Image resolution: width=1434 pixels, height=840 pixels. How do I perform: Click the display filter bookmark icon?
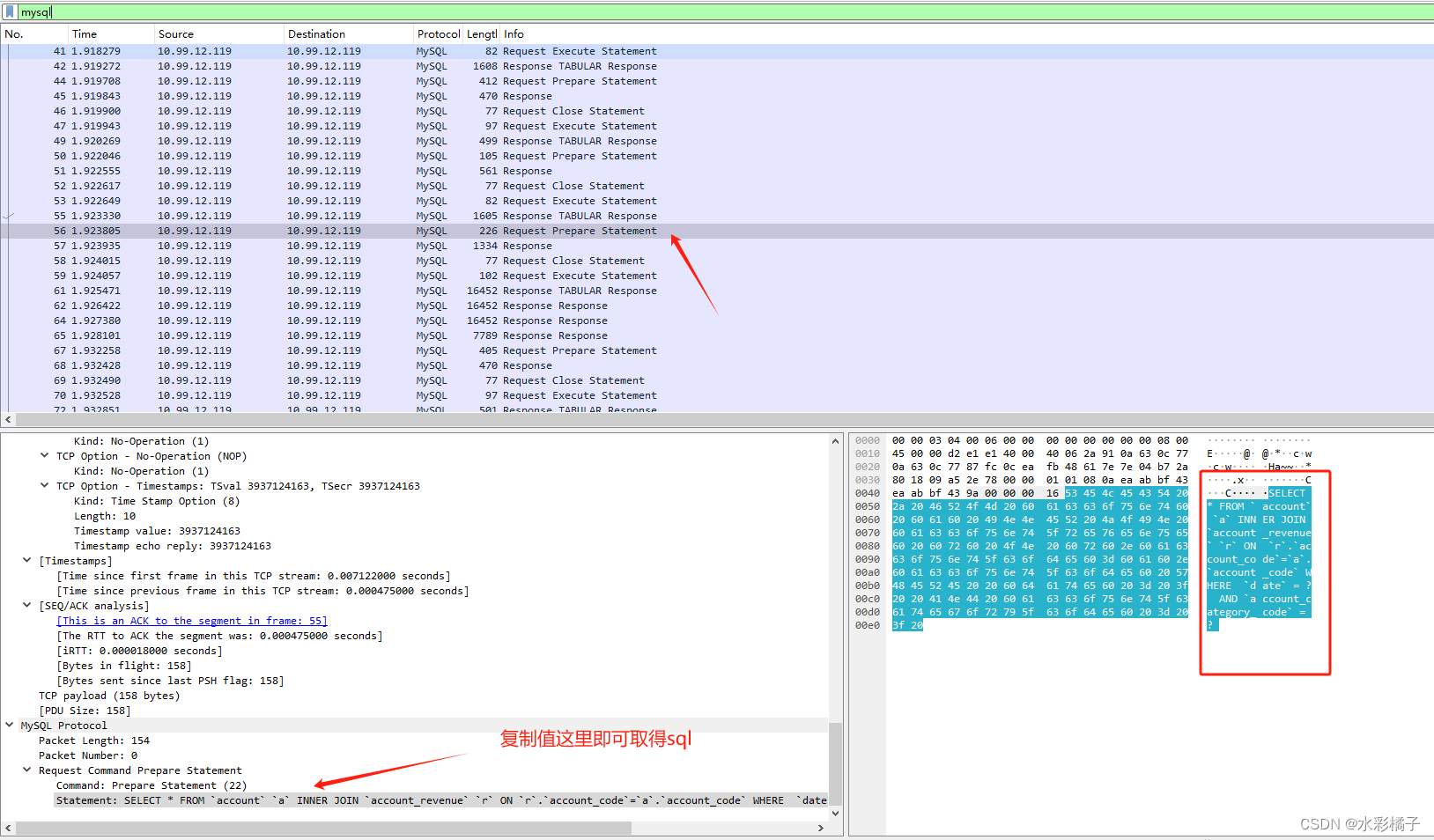pos(10,11)
